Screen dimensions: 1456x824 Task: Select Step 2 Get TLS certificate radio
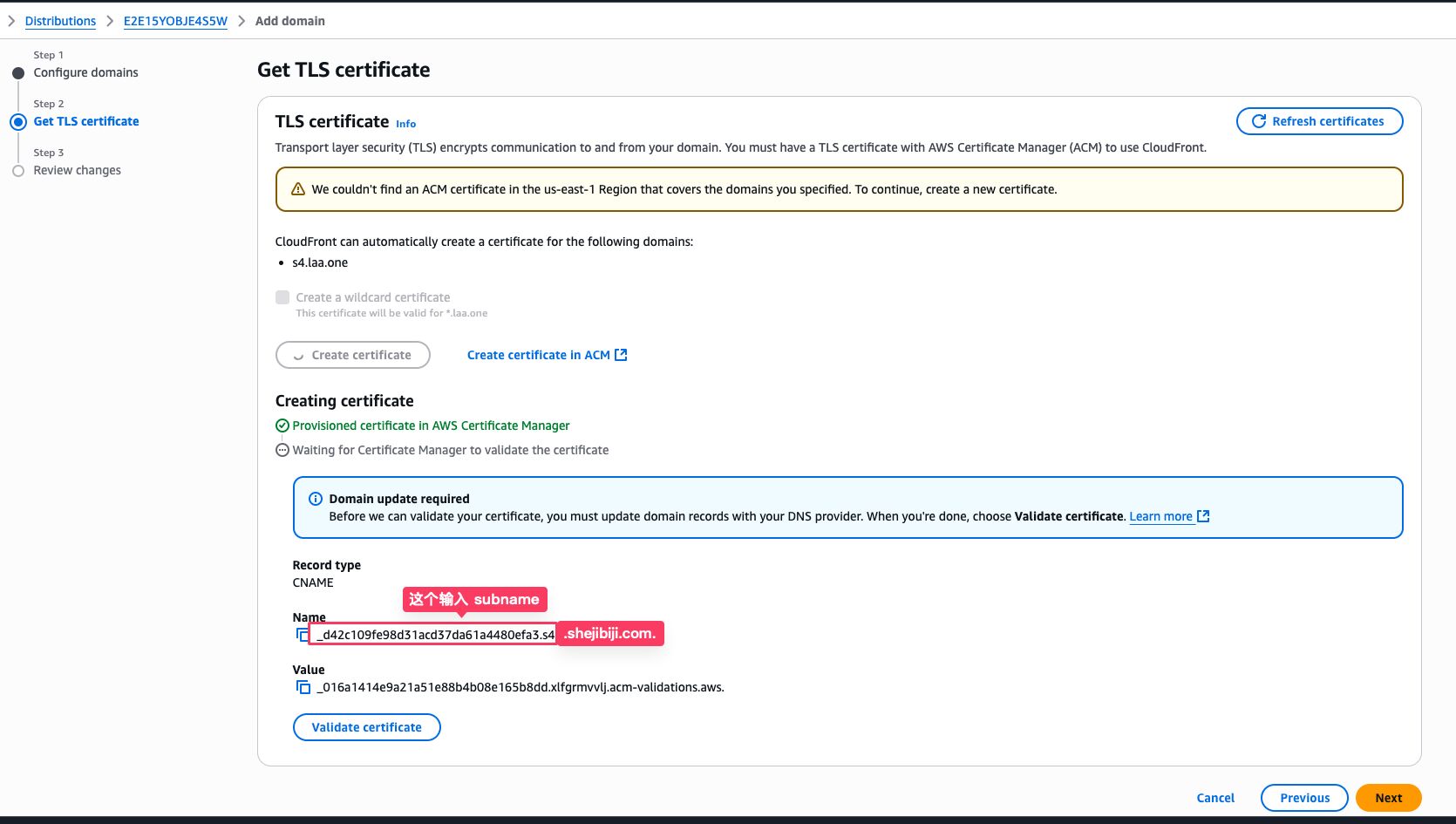tap(18, 122)
